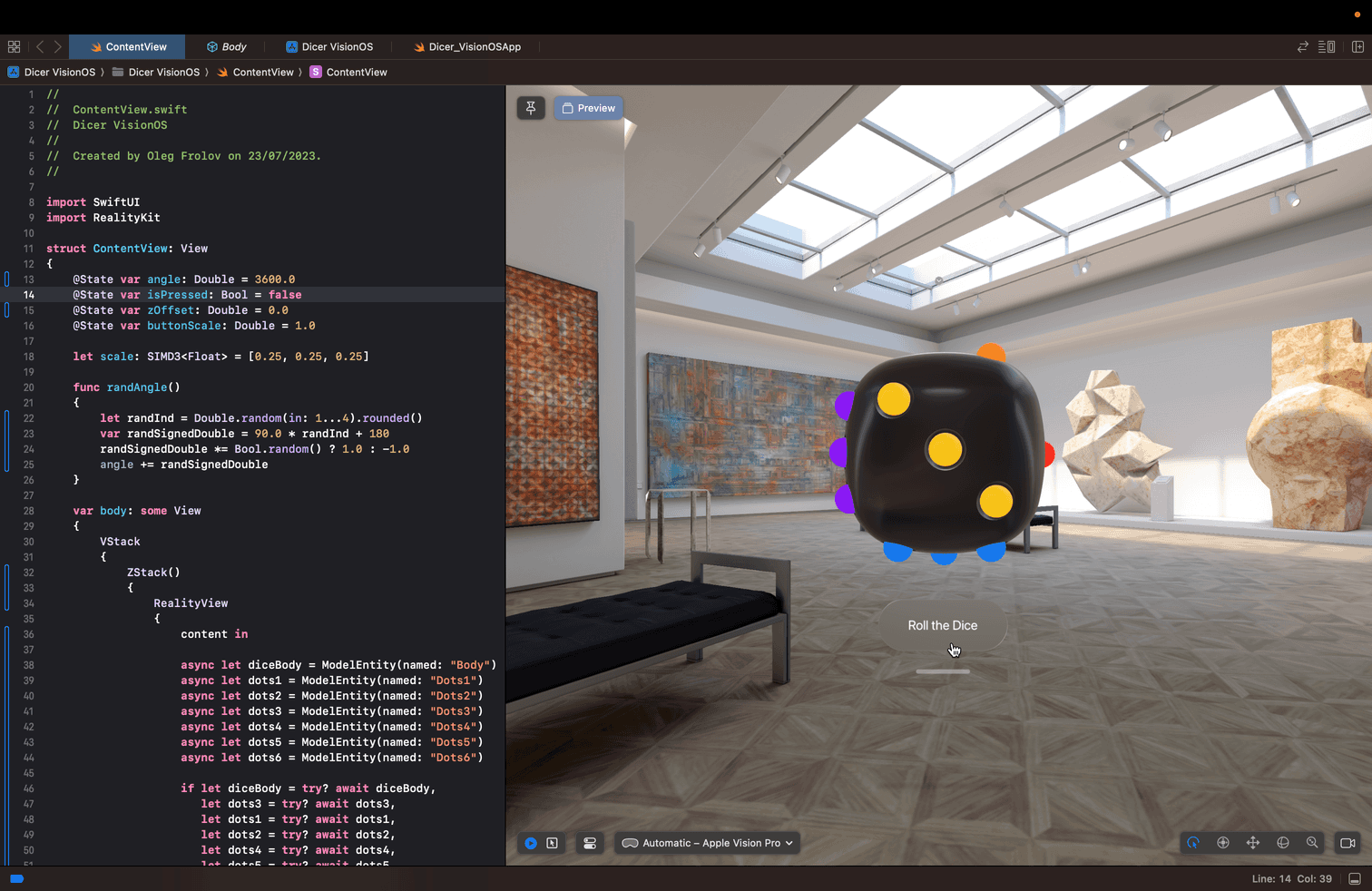Click the struct ContentView declaration
Screen dimensions: 1372x891
coord(127,249)
